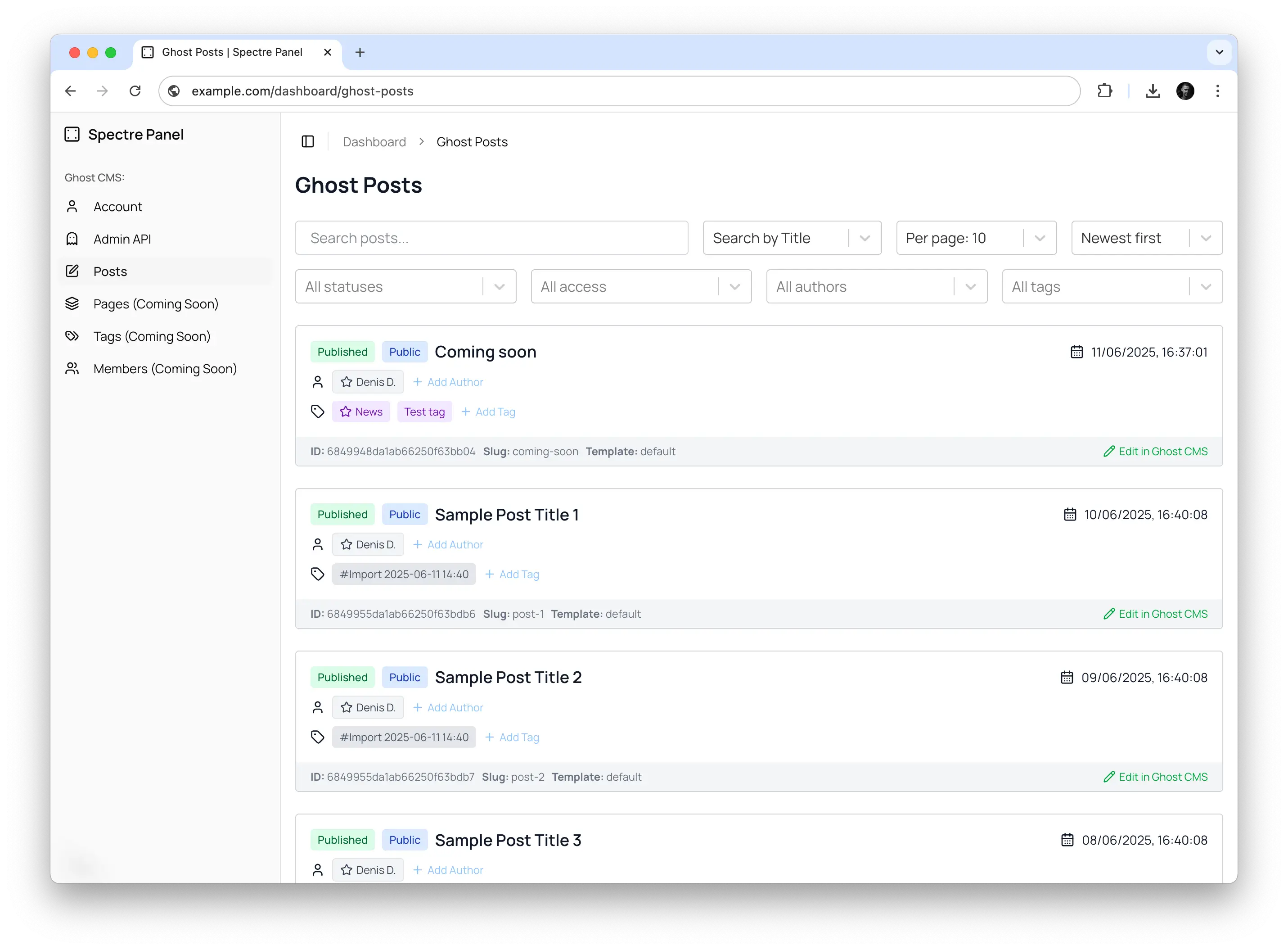Open tab search chevron button
This screenshot has height=950, width=1288.
(x=1219, y=52)
